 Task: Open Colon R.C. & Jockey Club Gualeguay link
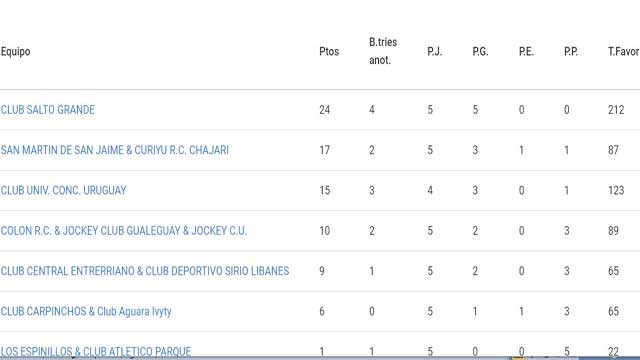pos(124,231)
